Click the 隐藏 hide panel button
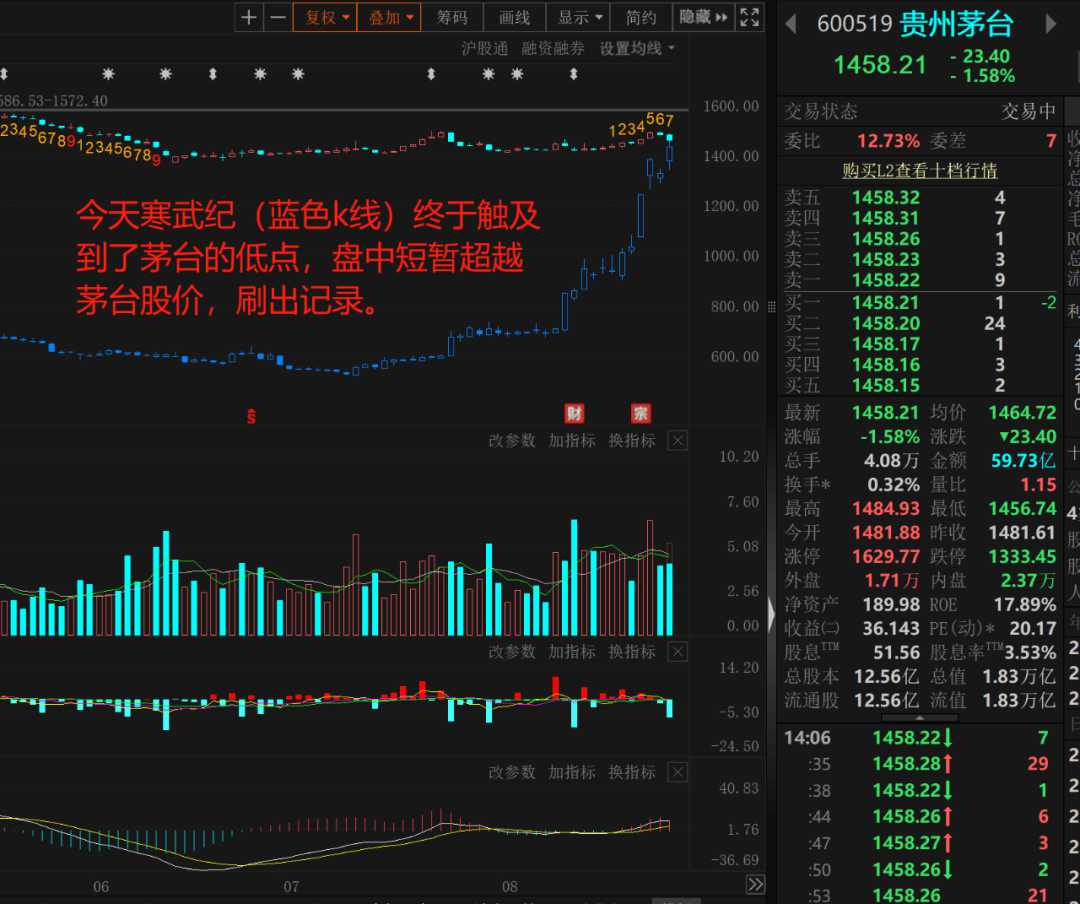Viewport: 1080px width, 904px height. point(703,17)
